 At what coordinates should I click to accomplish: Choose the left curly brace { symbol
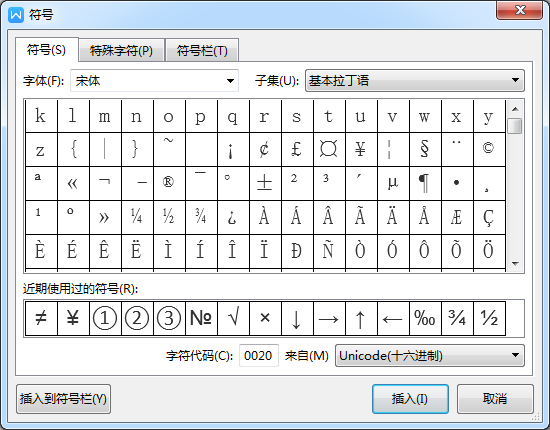click(x=73, y=149)
